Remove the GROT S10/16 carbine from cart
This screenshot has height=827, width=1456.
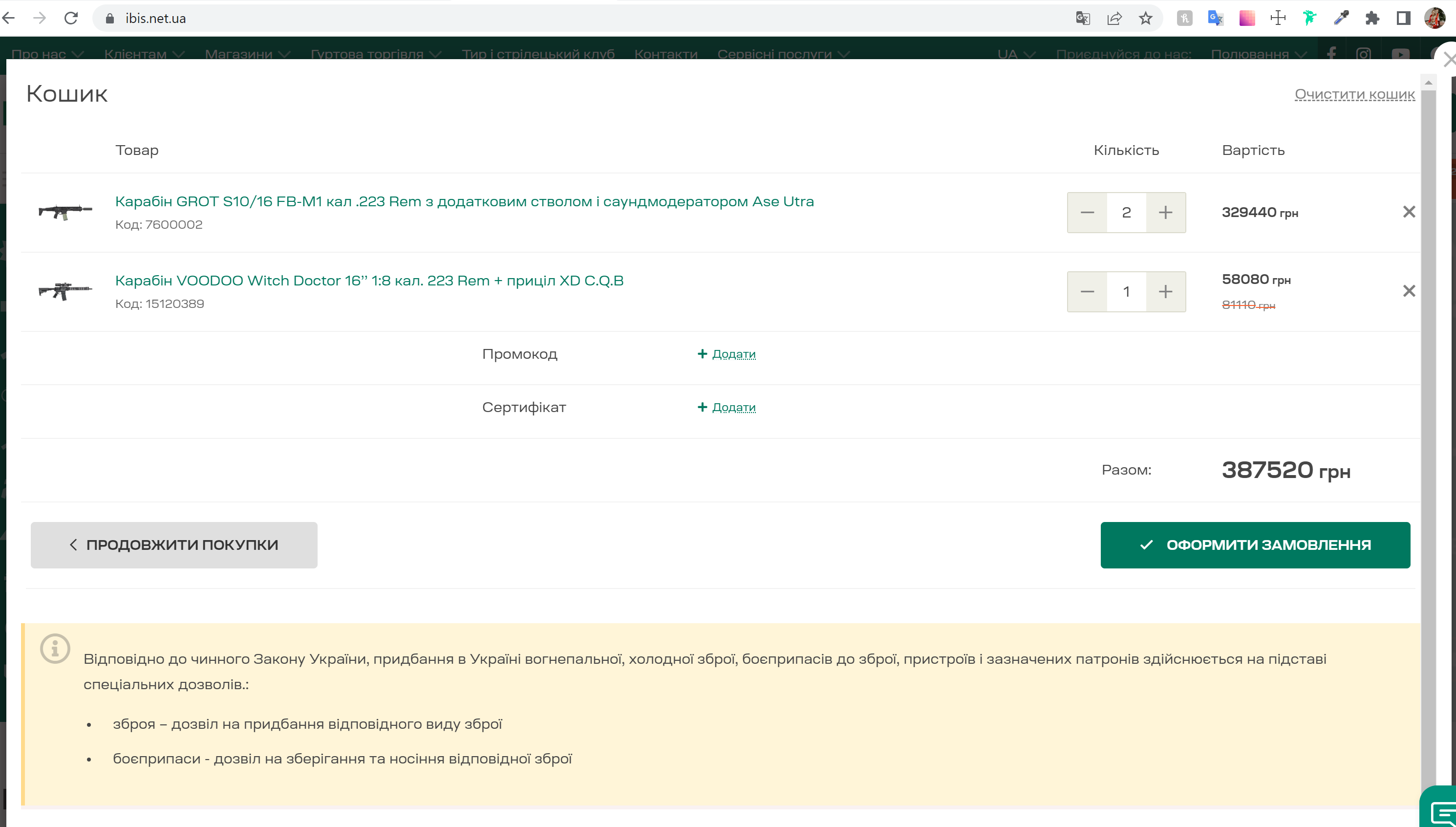point(1408,212)
